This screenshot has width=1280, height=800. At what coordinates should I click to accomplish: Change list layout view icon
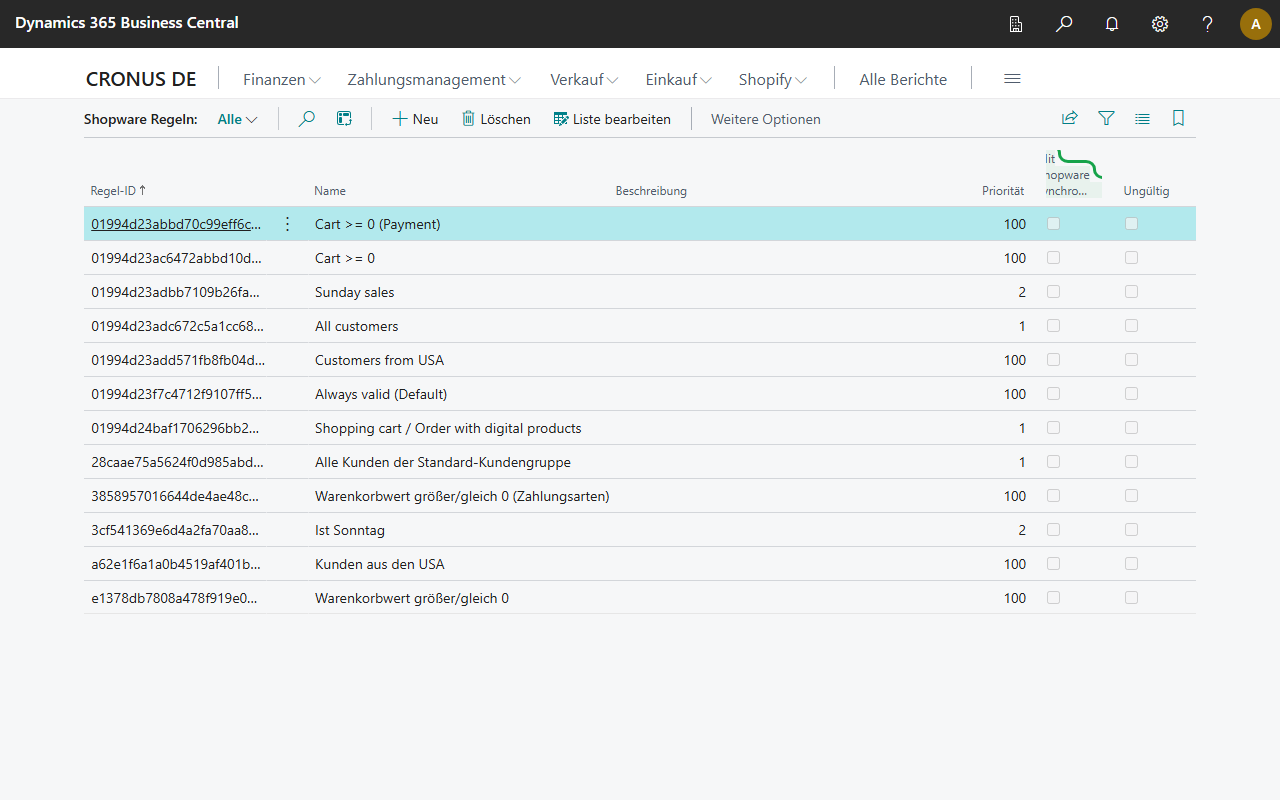pos(1142,118)
